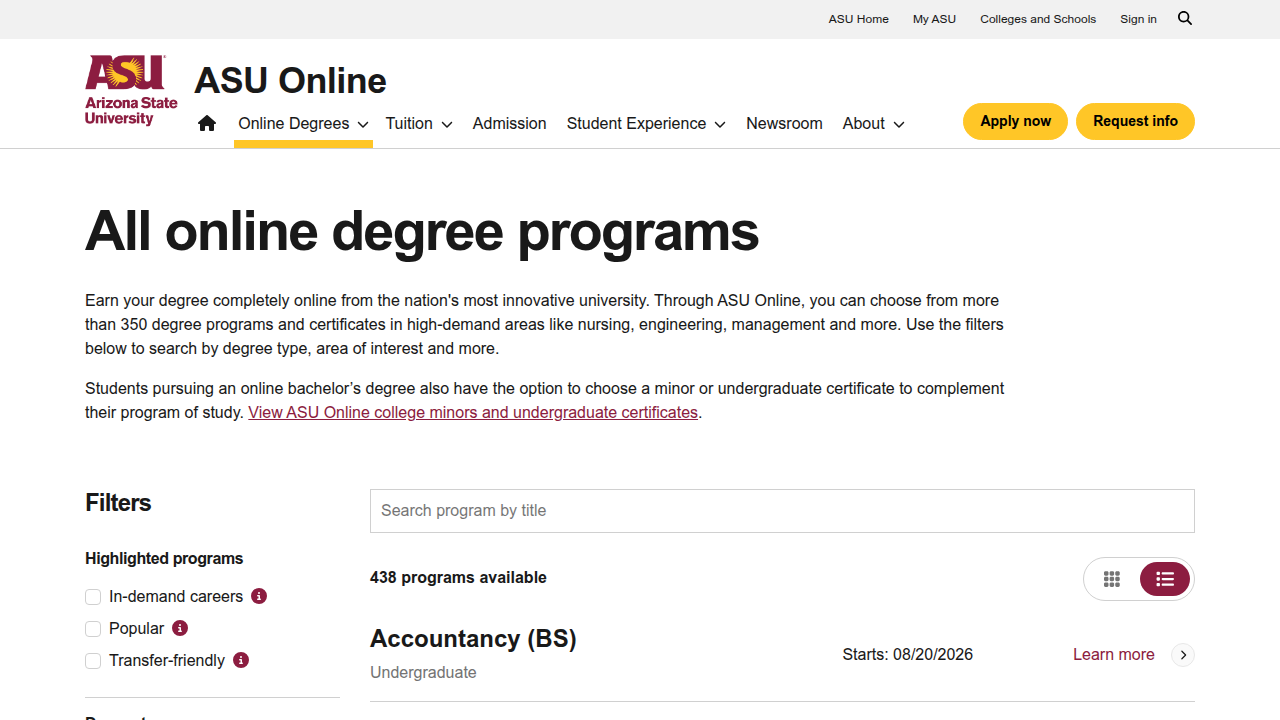The height and width of the screenshot is (720, 1280).
Task: Expand the About menu
Action: tap(873, 123)
